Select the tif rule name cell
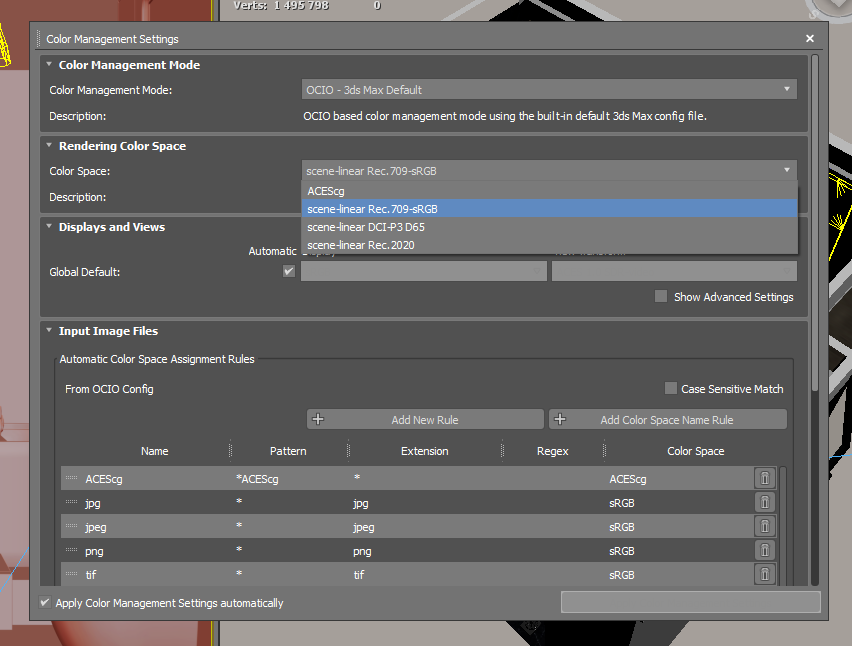The image size is (852, 646). click(91, 575)
